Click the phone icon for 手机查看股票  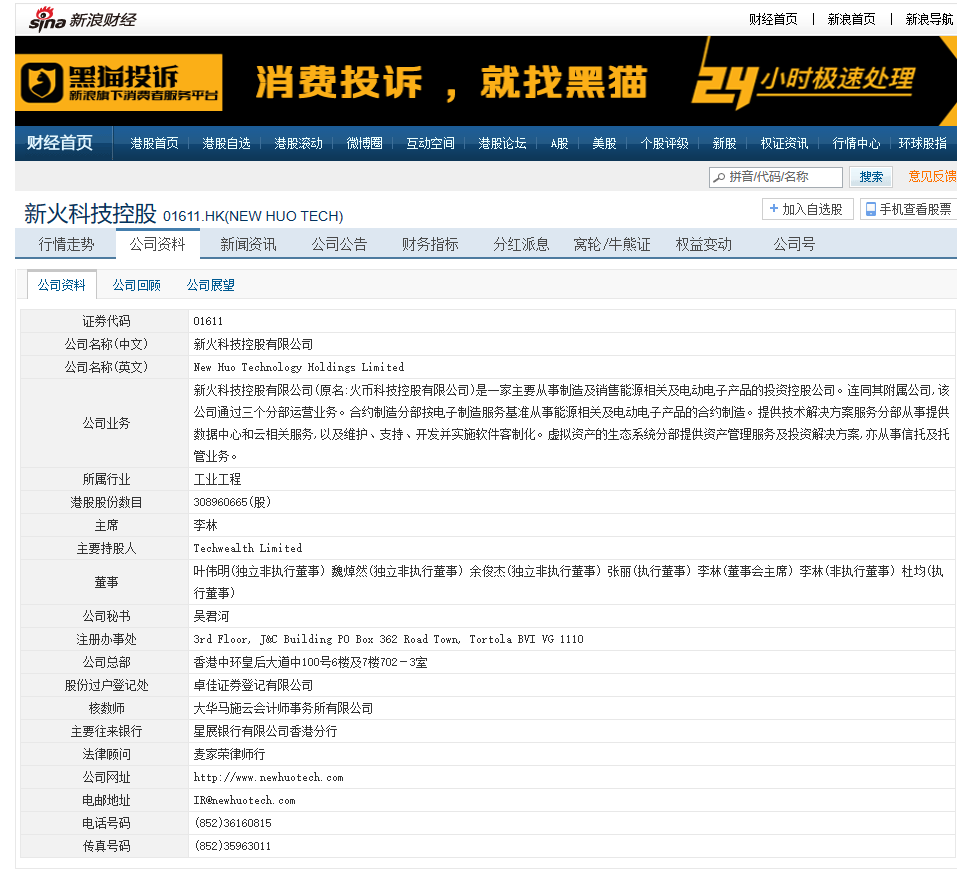point(870,209)
